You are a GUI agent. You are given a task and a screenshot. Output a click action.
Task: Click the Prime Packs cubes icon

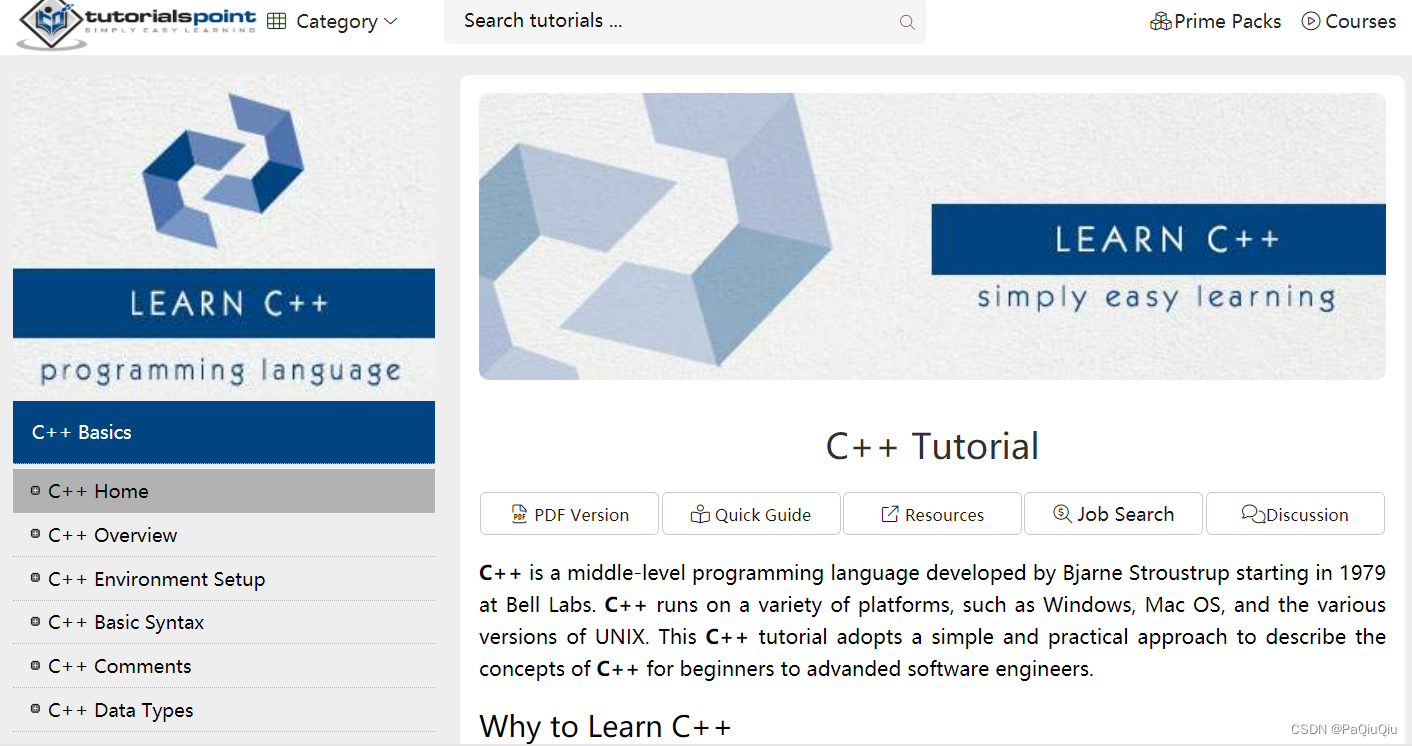[x=1161, y=21]
